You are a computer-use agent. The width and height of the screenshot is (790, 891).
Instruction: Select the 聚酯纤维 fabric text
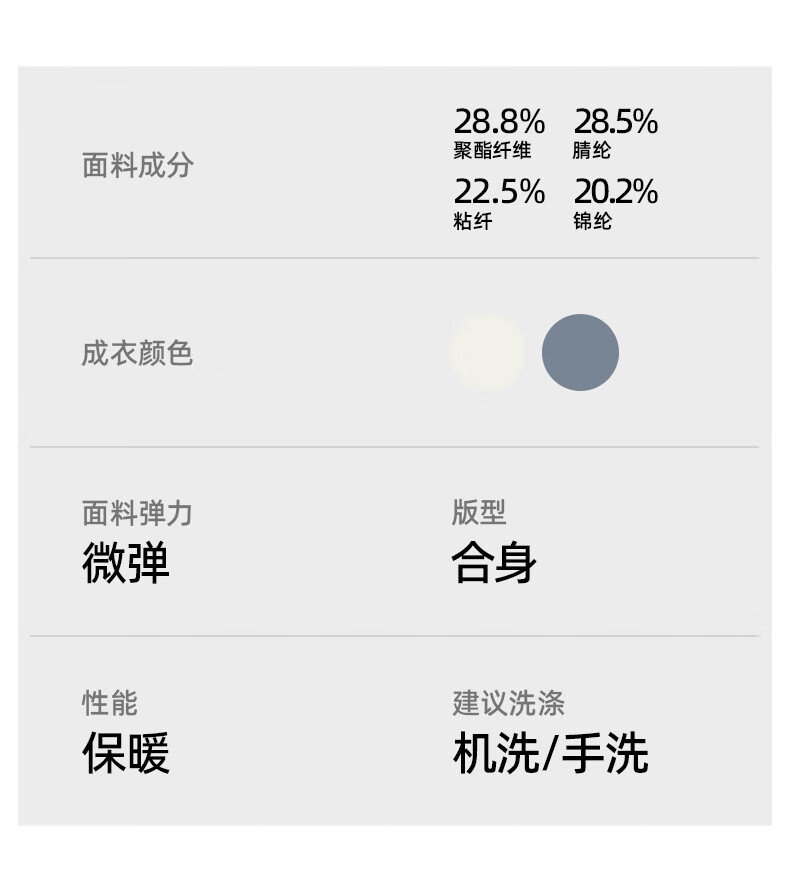point(492,151)
